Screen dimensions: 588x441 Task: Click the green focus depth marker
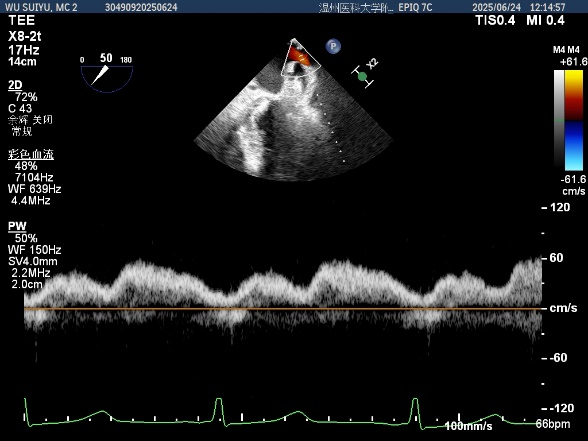pyautogui.click(x=362, y=77)
